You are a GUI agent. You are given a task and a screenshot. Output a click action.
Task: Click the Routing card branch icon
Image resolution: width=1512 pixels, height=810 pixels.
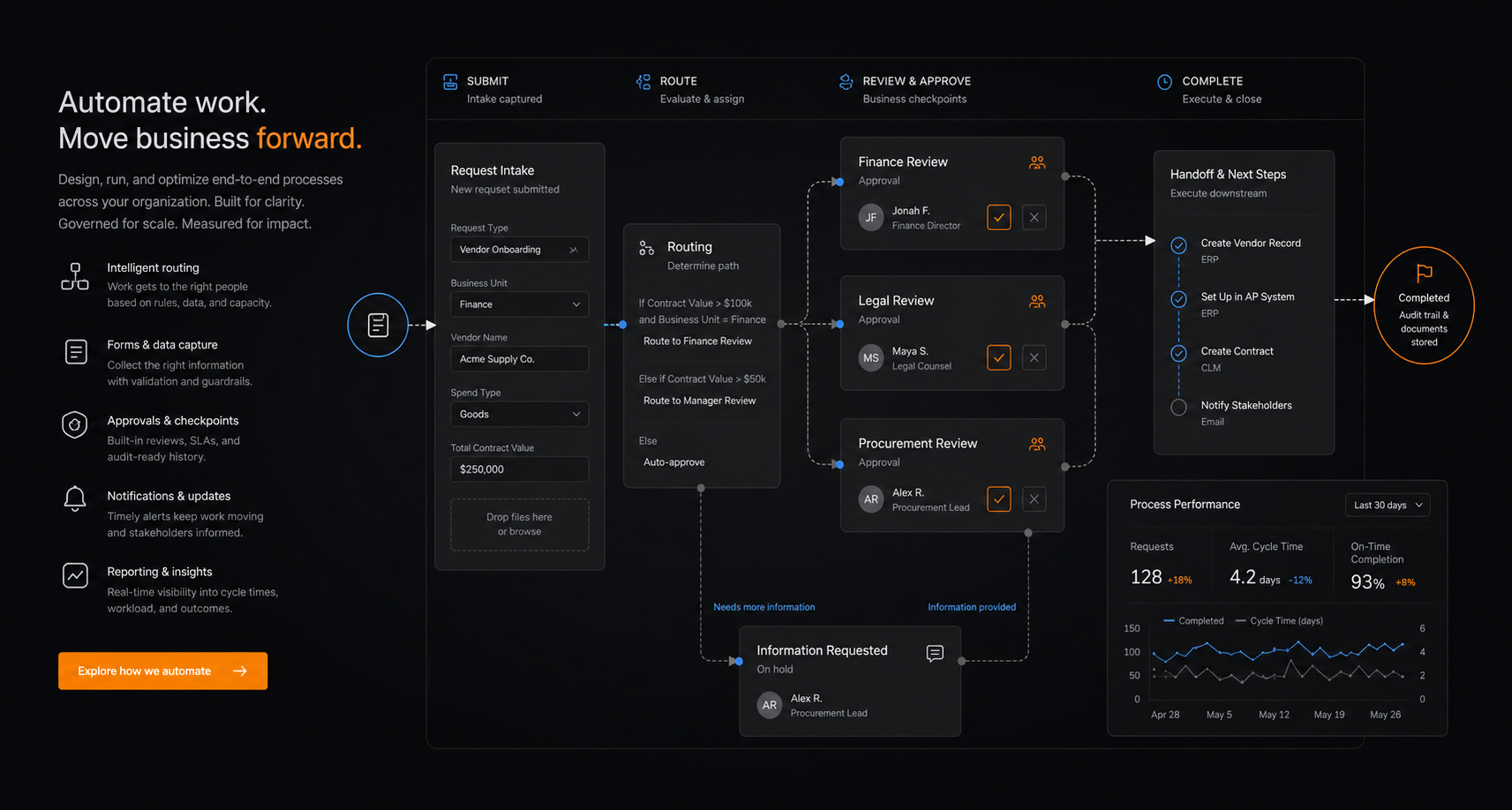pyautogui.click(x=647, y=248)
